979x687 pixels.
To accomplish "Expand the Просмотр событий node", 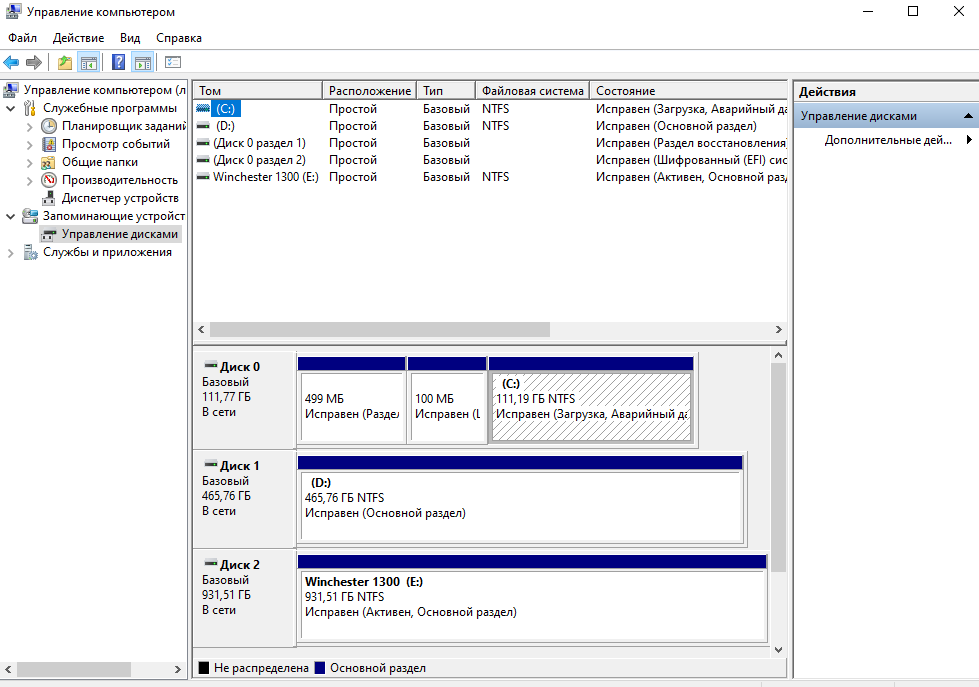I will tap(29, 145).
